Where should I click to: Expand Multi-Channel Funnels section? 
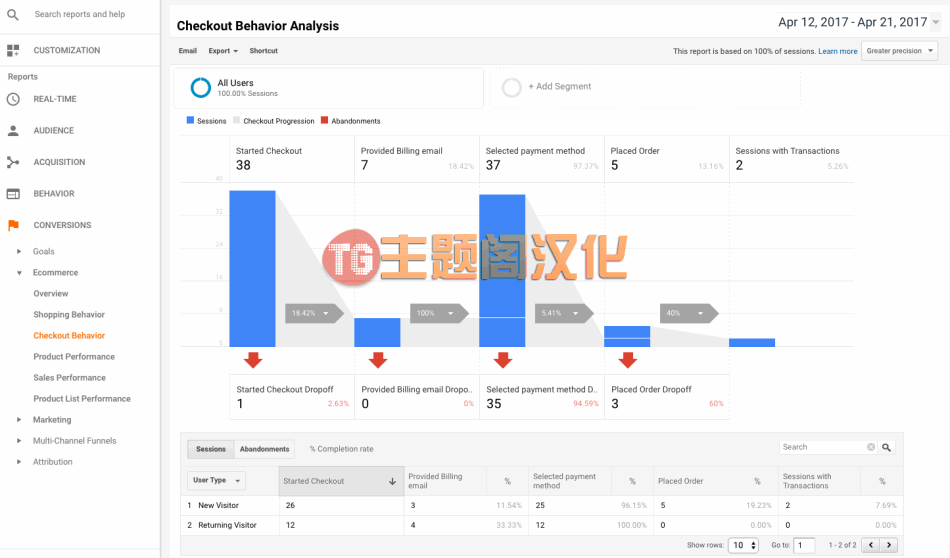pyautogui.click(x=19, y=440)
